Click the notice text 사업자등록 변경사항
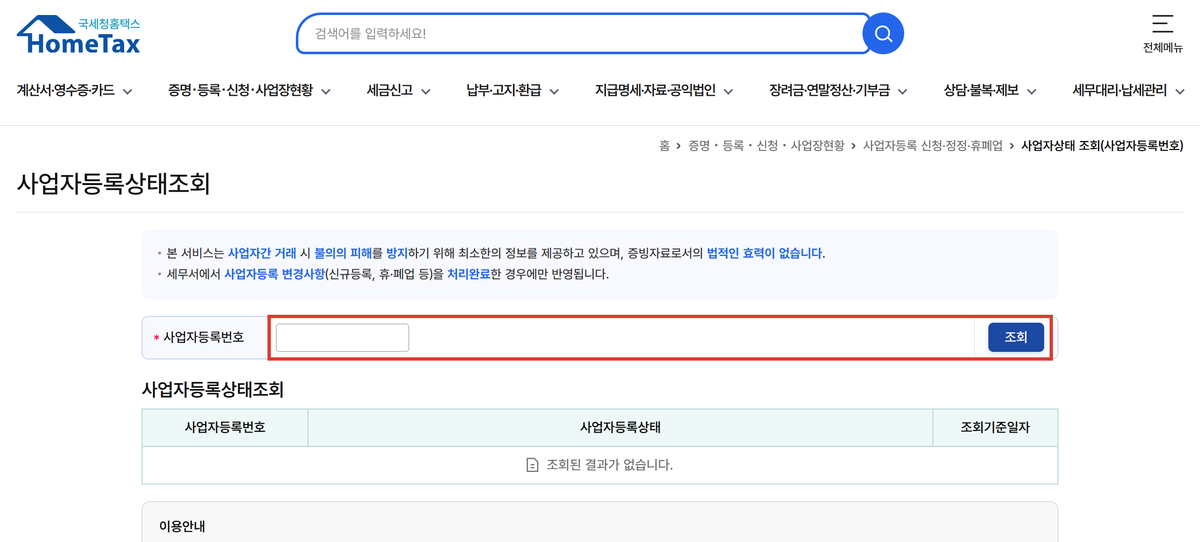Image resolution: width=1200 pixels, height=542 pixels. coord(273,273)
